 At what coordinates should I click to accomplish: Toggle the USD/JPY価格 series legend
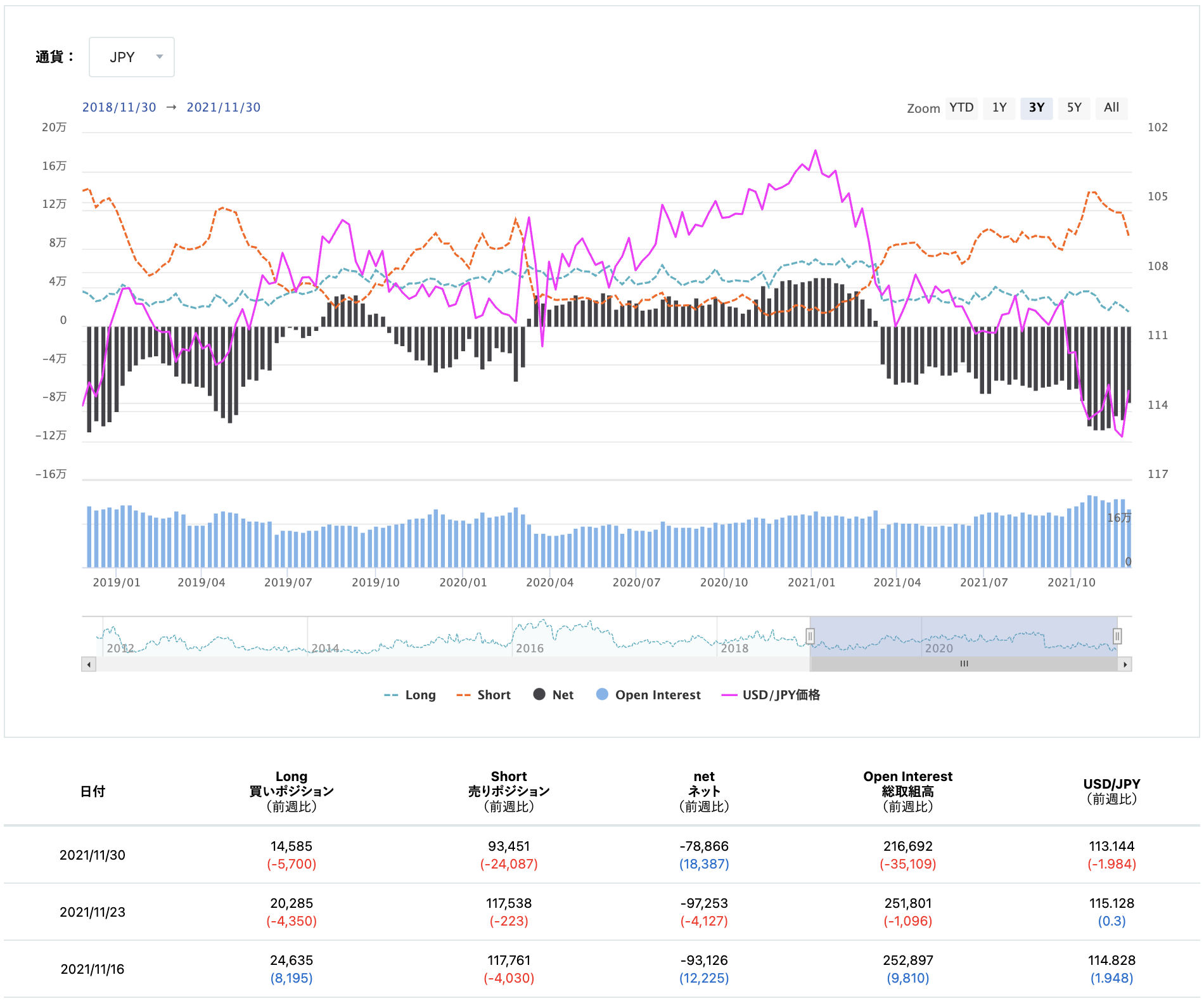click(771, 695)
